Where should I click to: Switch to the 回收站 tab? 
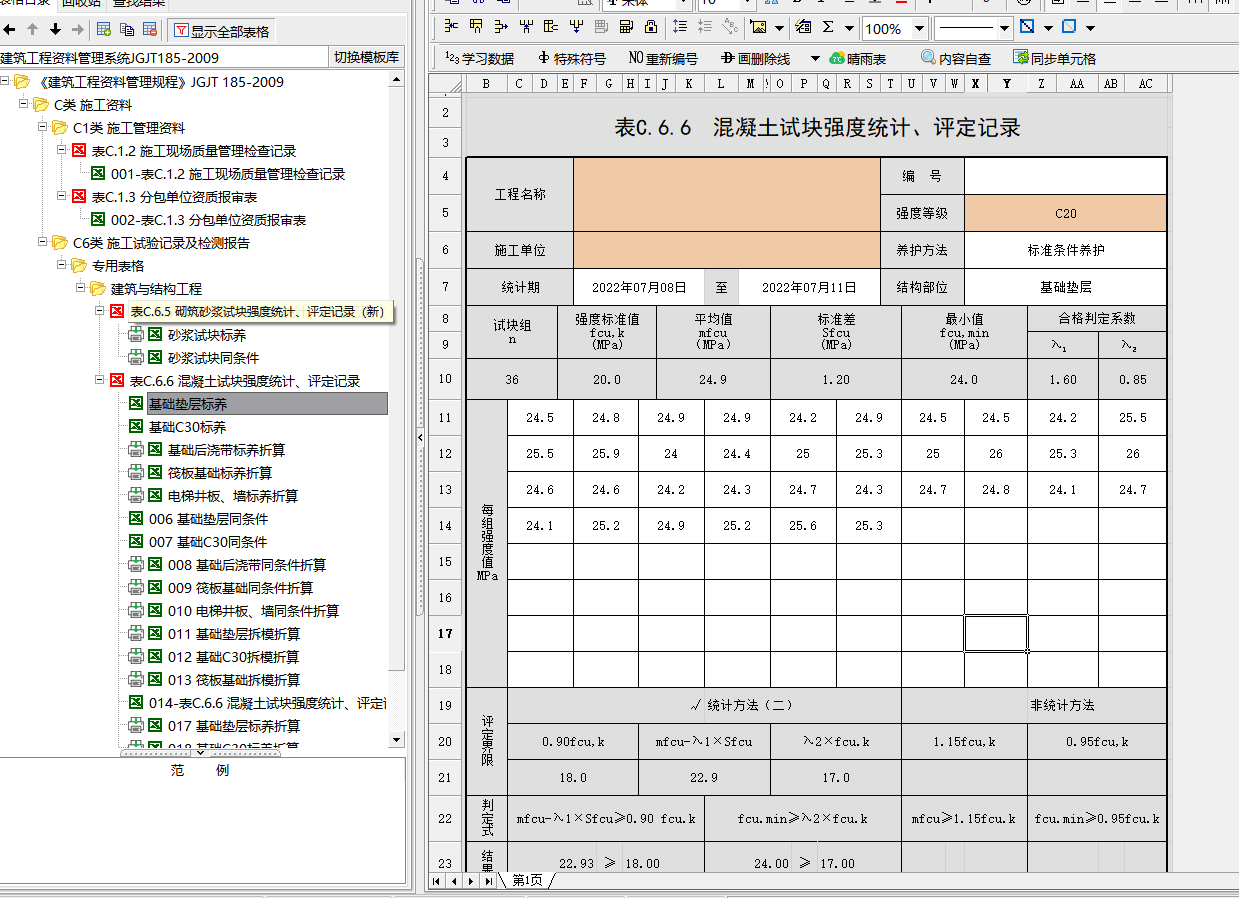[x=81, y=3]
